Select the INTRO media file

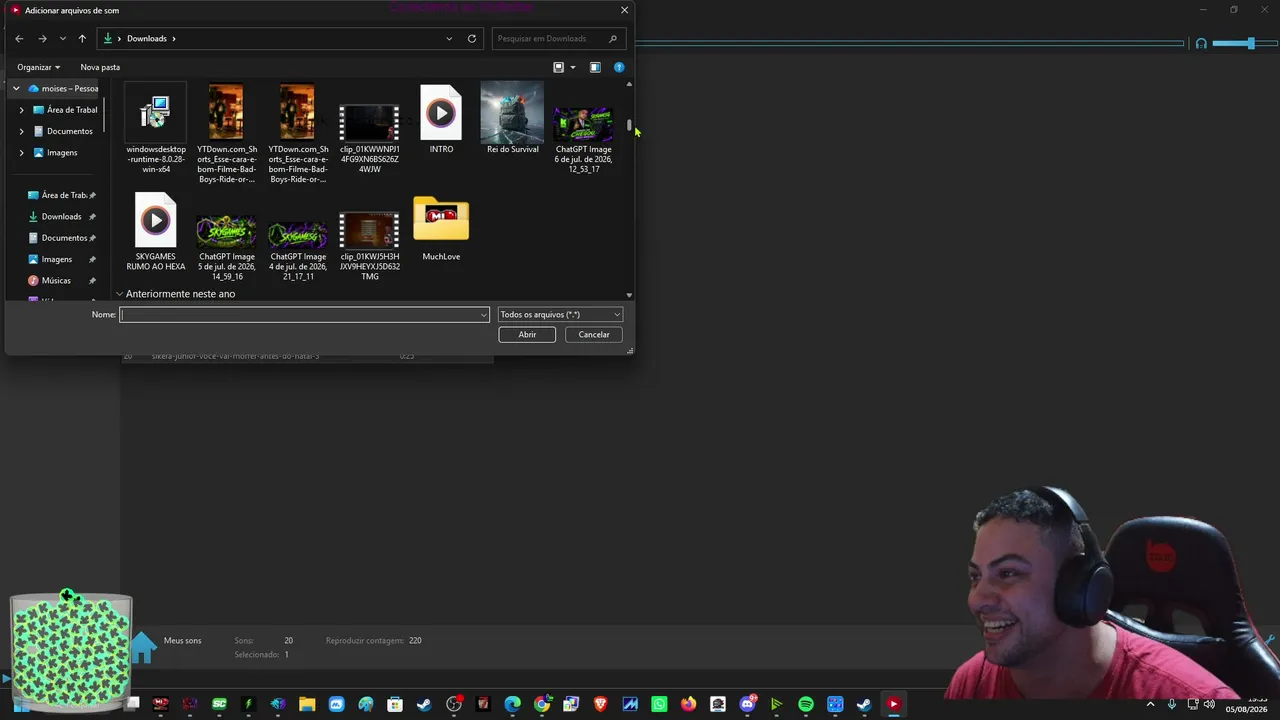pyautogui.click(x=441, y=119)
